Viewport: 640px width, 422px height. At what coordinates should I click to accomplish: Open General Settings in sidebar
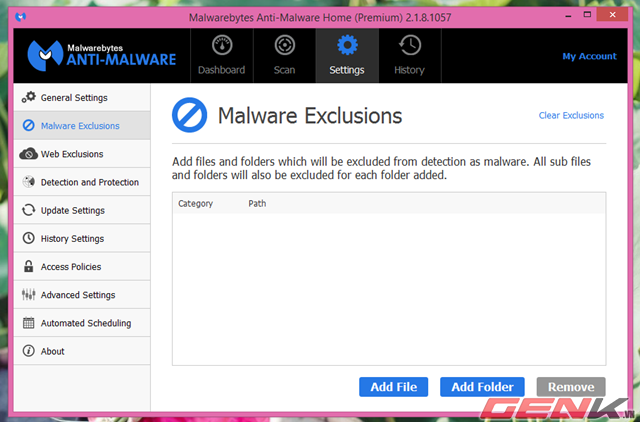tap(82, 97)
